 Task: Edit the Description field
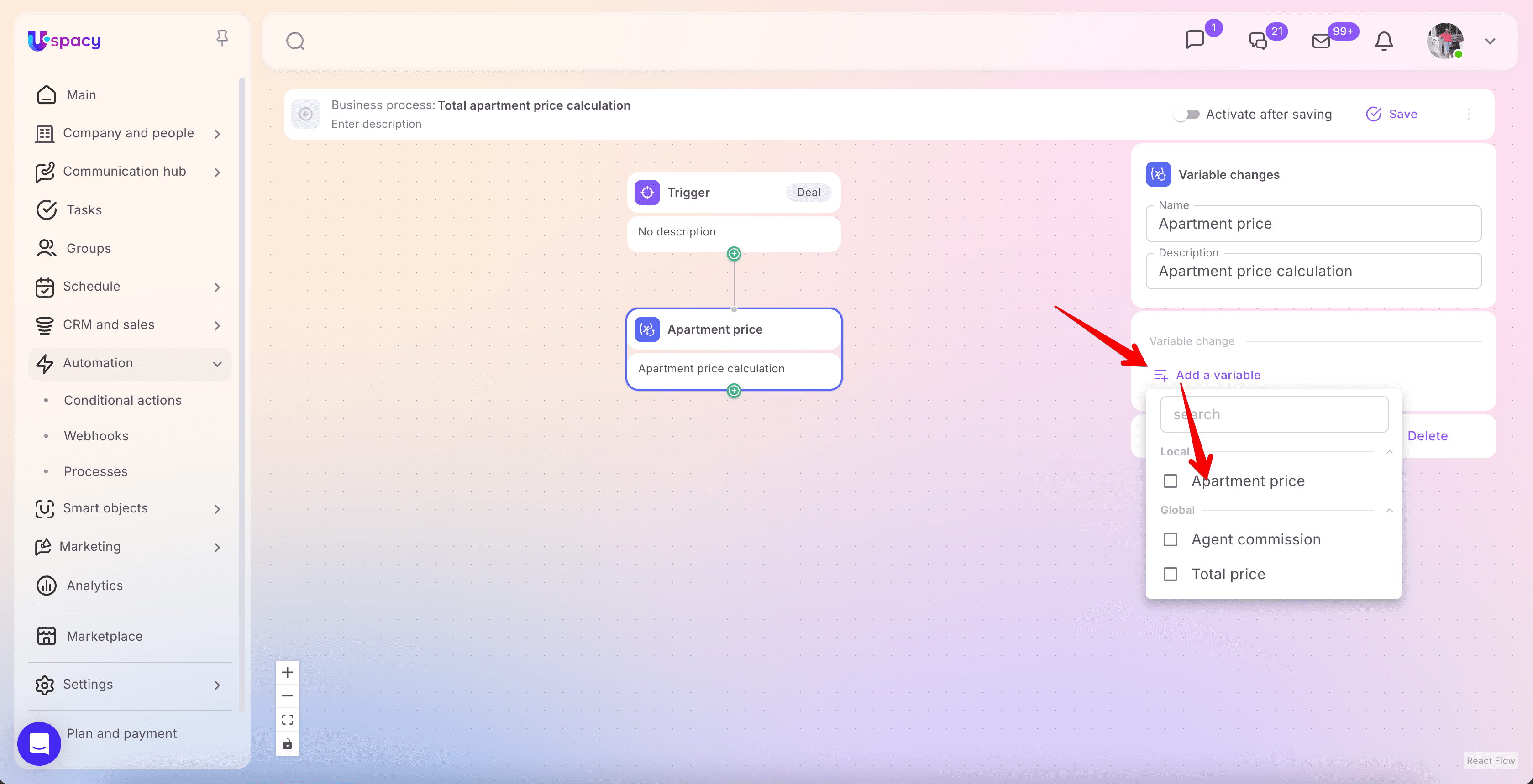(x=1313, y=271)
